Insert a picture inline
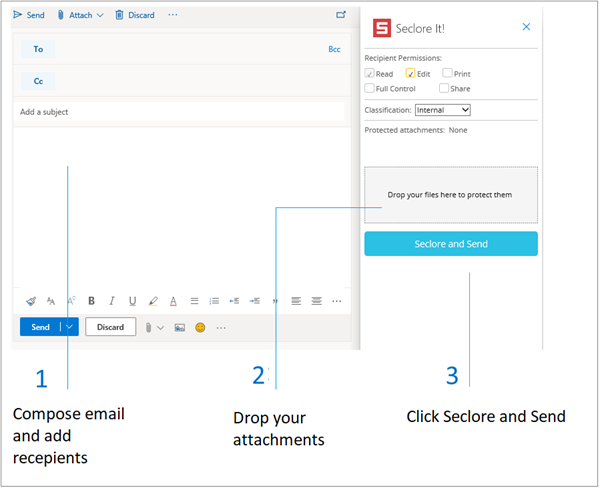Viewport: 602px width, 492px height. [x=180, y=329]
